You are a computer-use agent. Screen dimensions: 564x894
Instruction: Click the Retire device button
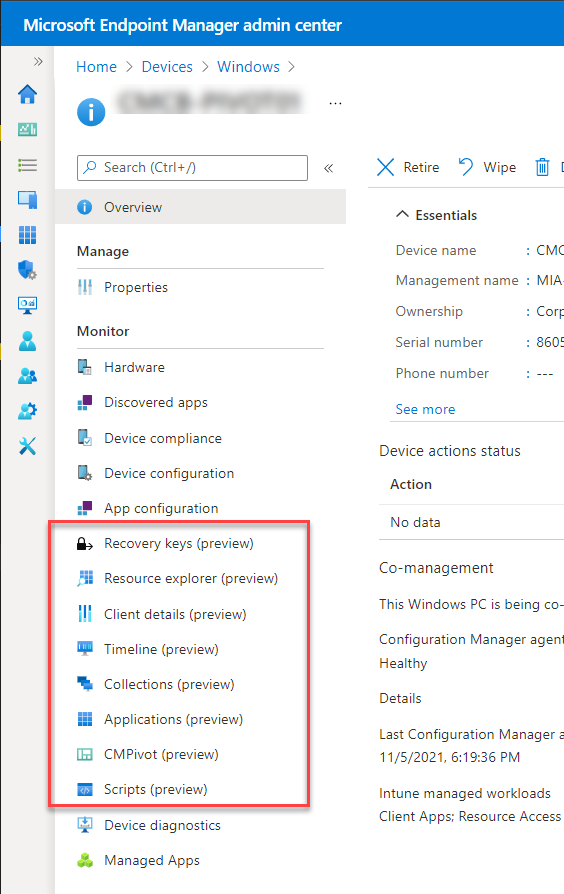pyautogui.click(x=408, y=167)
